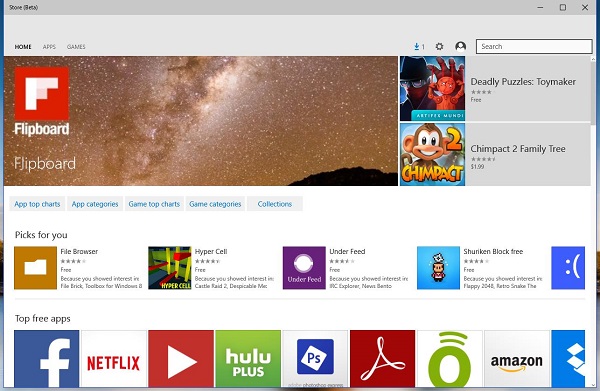The image size is (600, 391).
Task: Switch to the Apps tab
Action: pyautogui.click(x=49, y=47)
